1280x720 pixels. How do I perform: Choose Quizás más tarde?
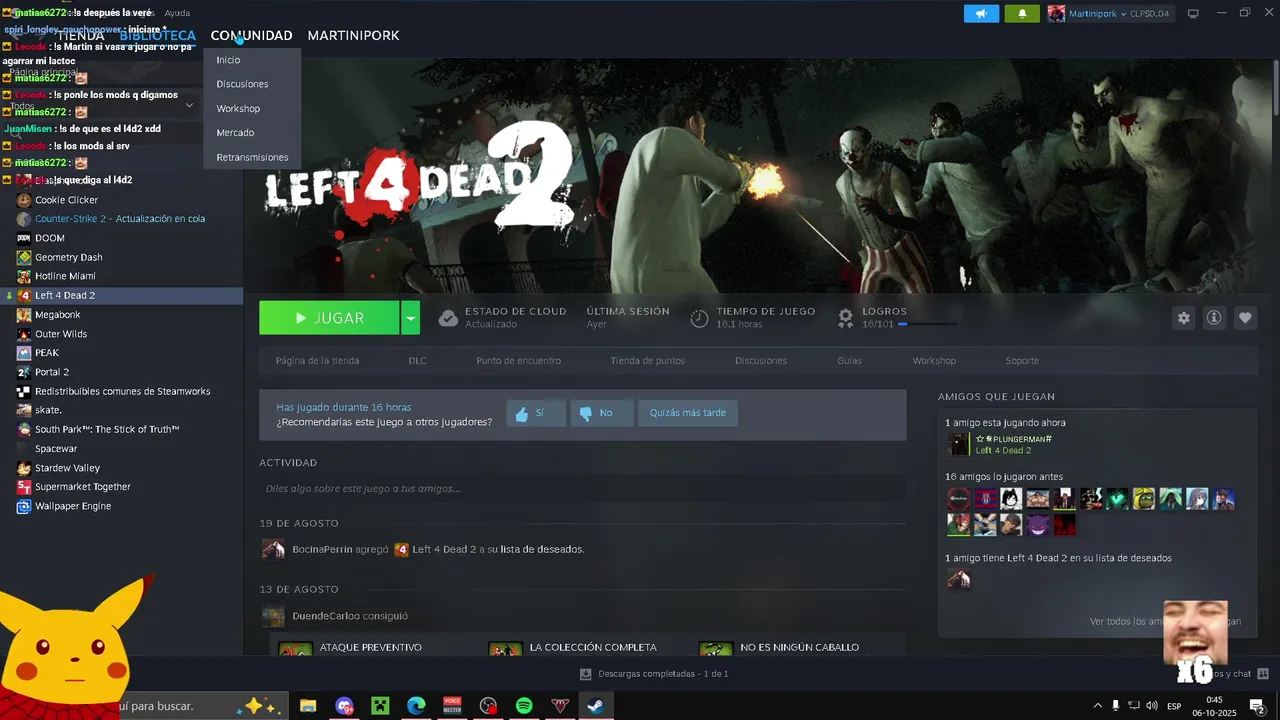[688, 413]
